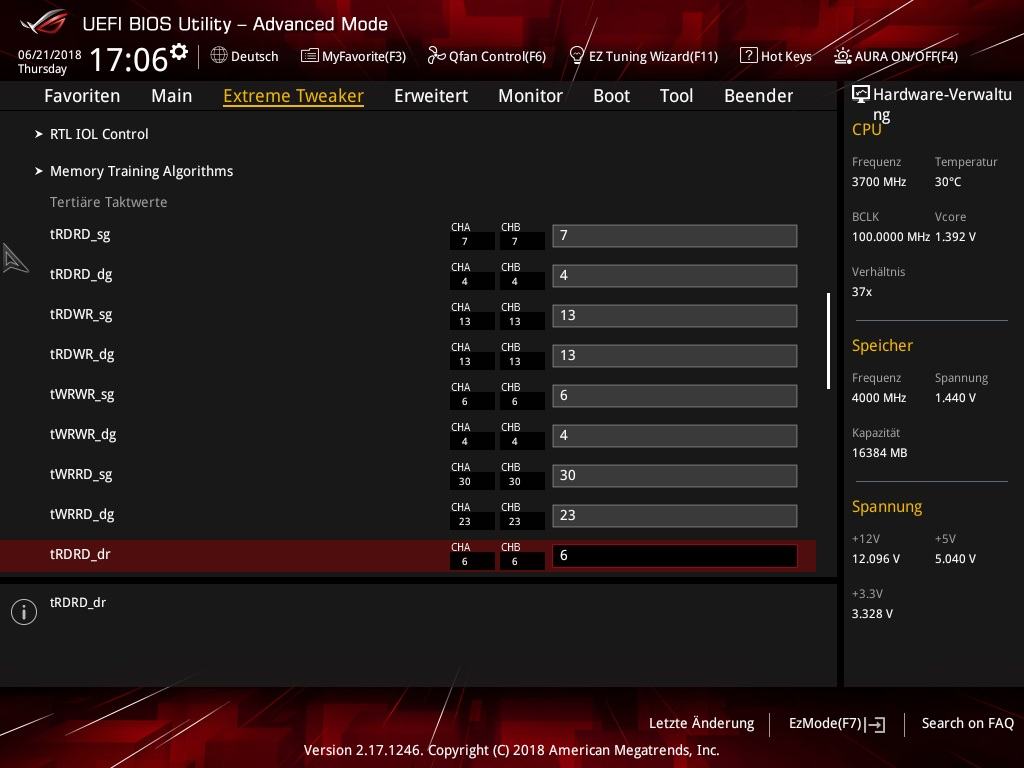The height and width of the screenshot is (768, 1024).
Task: Open Qfan Control fan icon
Action: point(436,56)
